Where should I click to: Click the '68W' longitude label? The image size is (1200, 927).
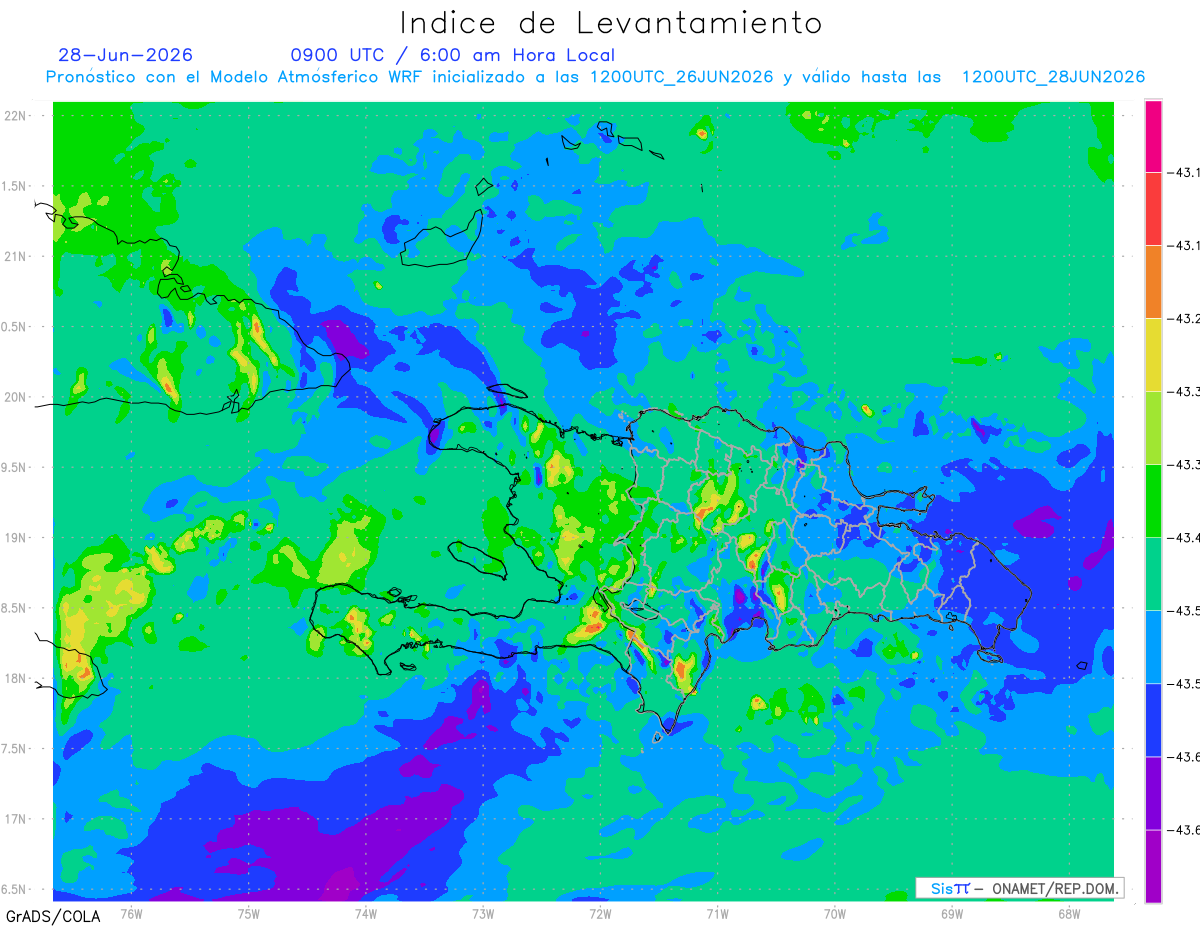tap(1069, 913)
